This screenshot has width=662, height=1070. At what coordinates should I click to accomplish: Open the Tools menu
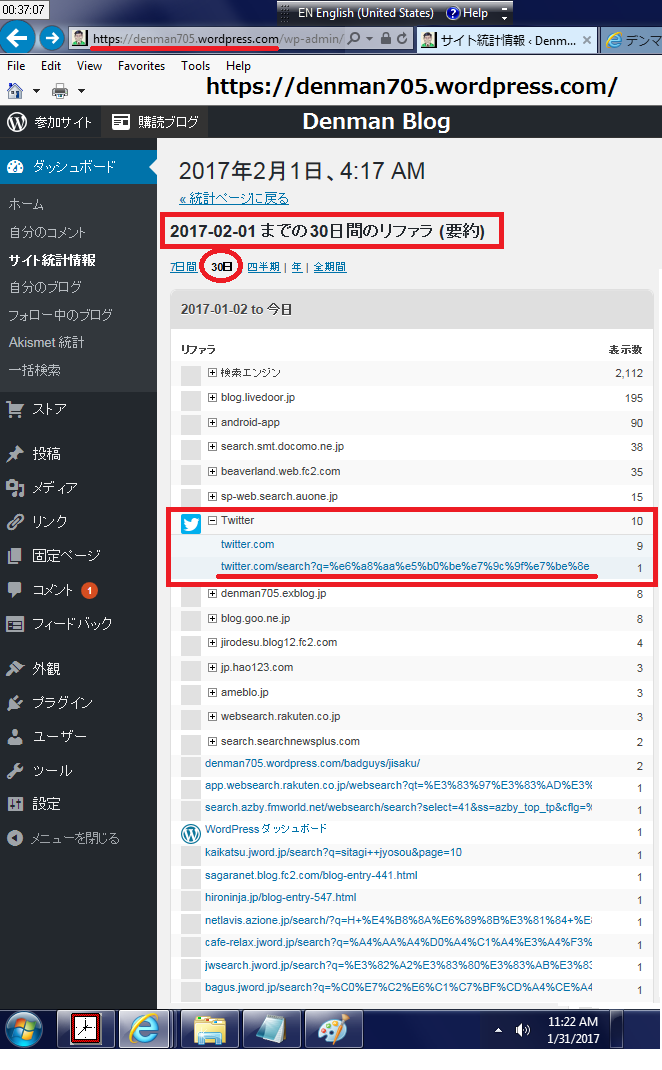coord(195,66)
